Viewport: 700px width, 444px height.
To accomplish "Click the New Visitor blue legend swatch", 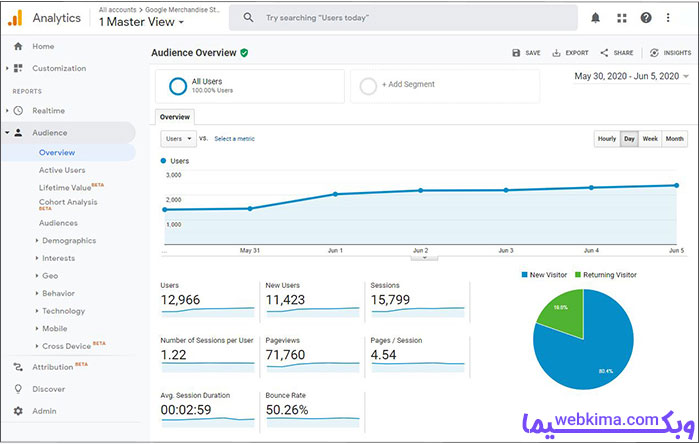I will 525,275.
